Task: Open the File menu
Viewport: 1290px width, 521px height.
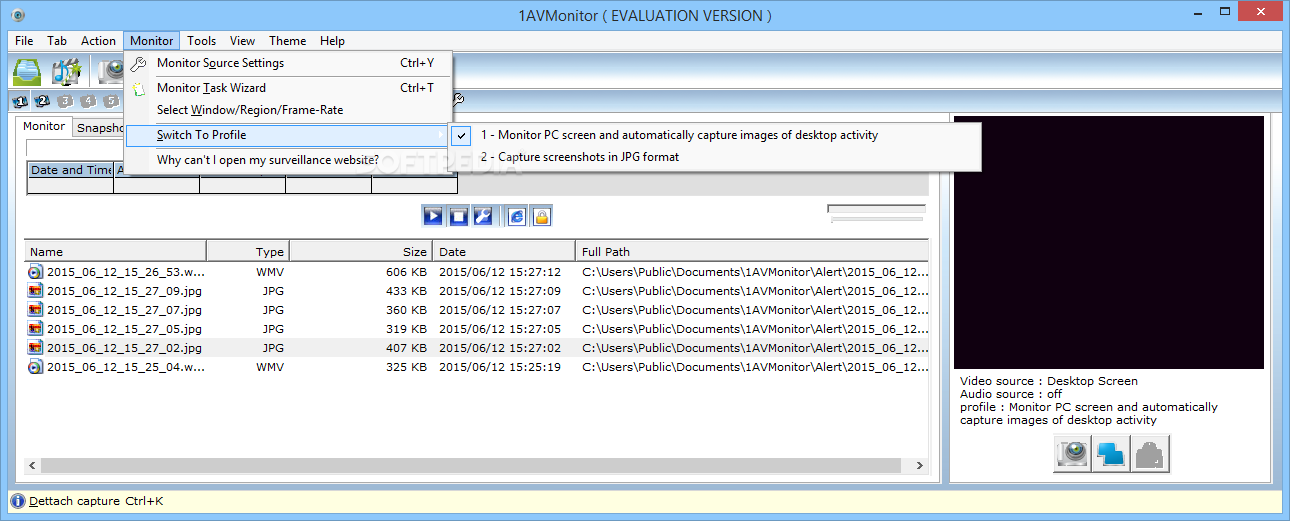Action: pos(25,41)
